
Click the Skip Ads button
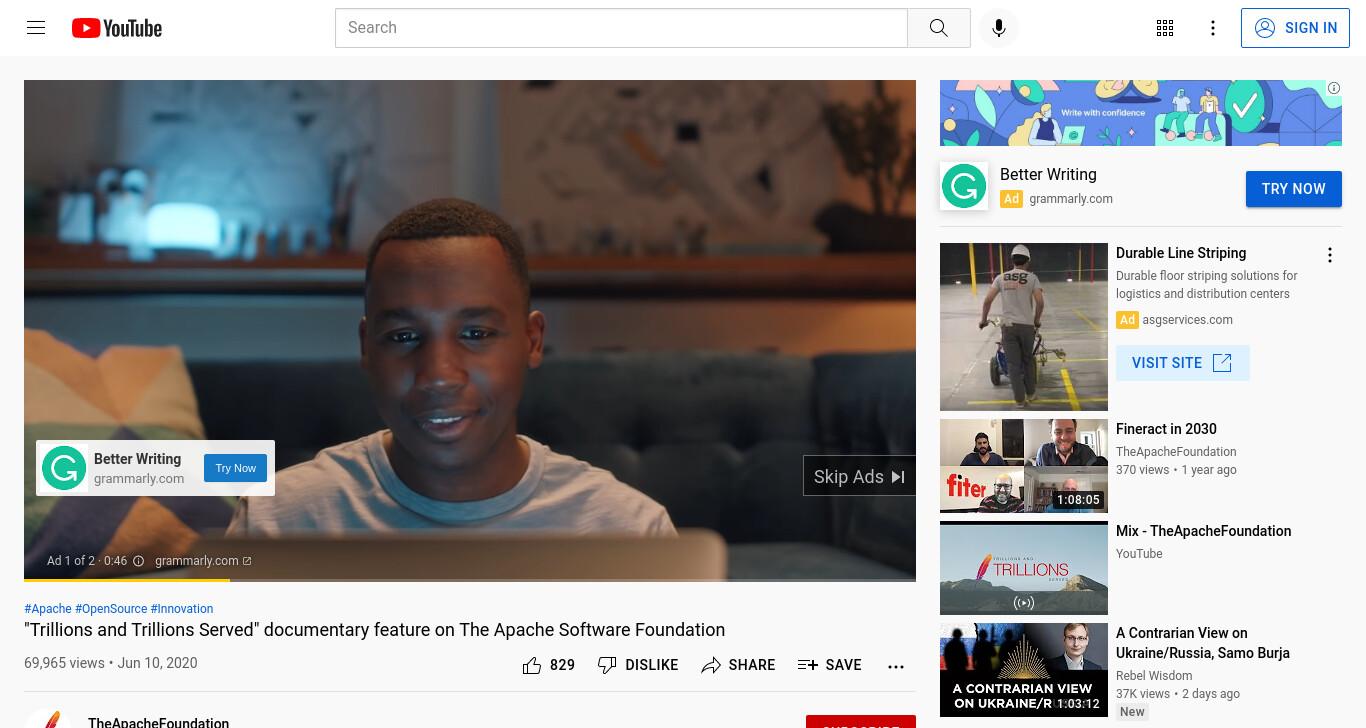(859, 476)
